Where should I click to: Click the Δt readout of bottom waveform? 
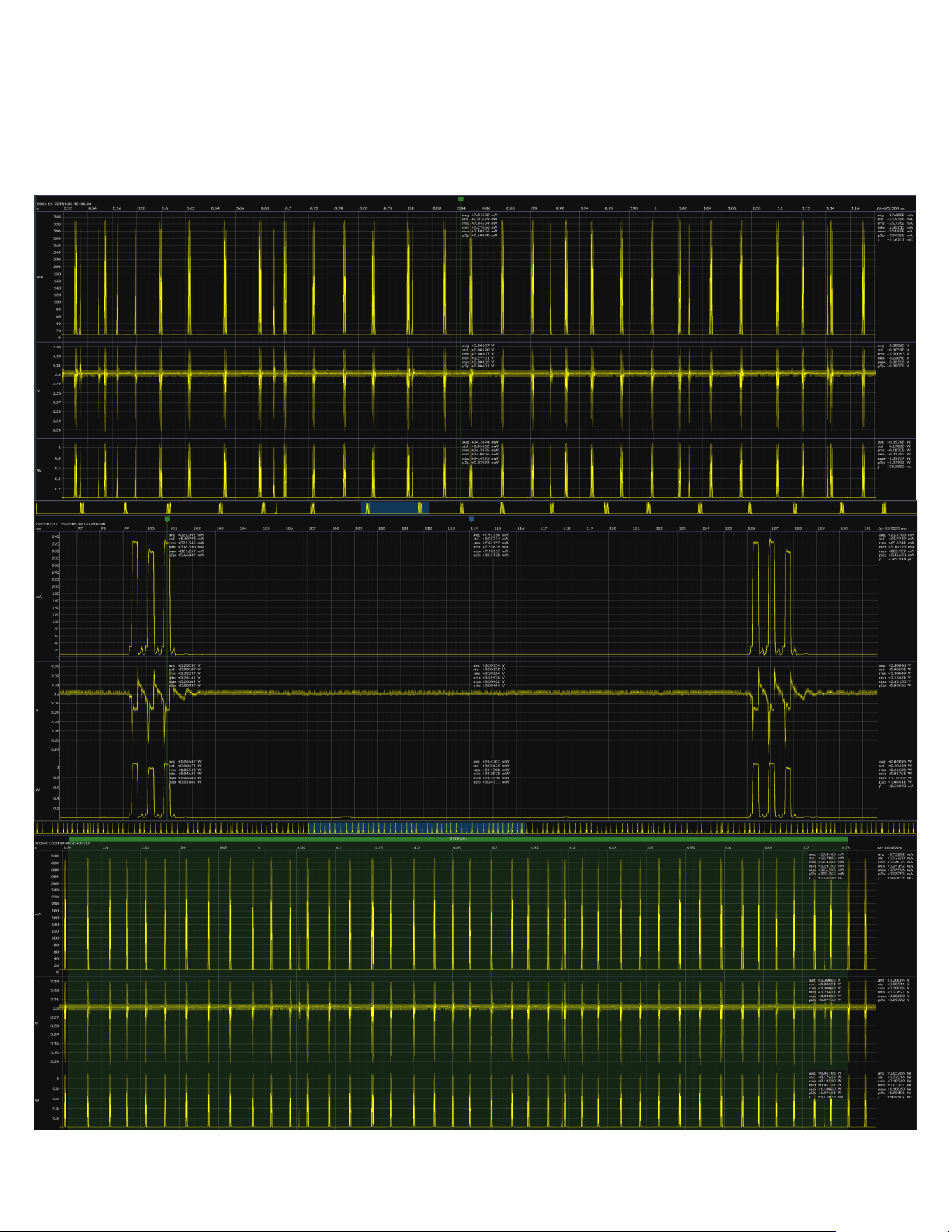[x=888, y=847]
